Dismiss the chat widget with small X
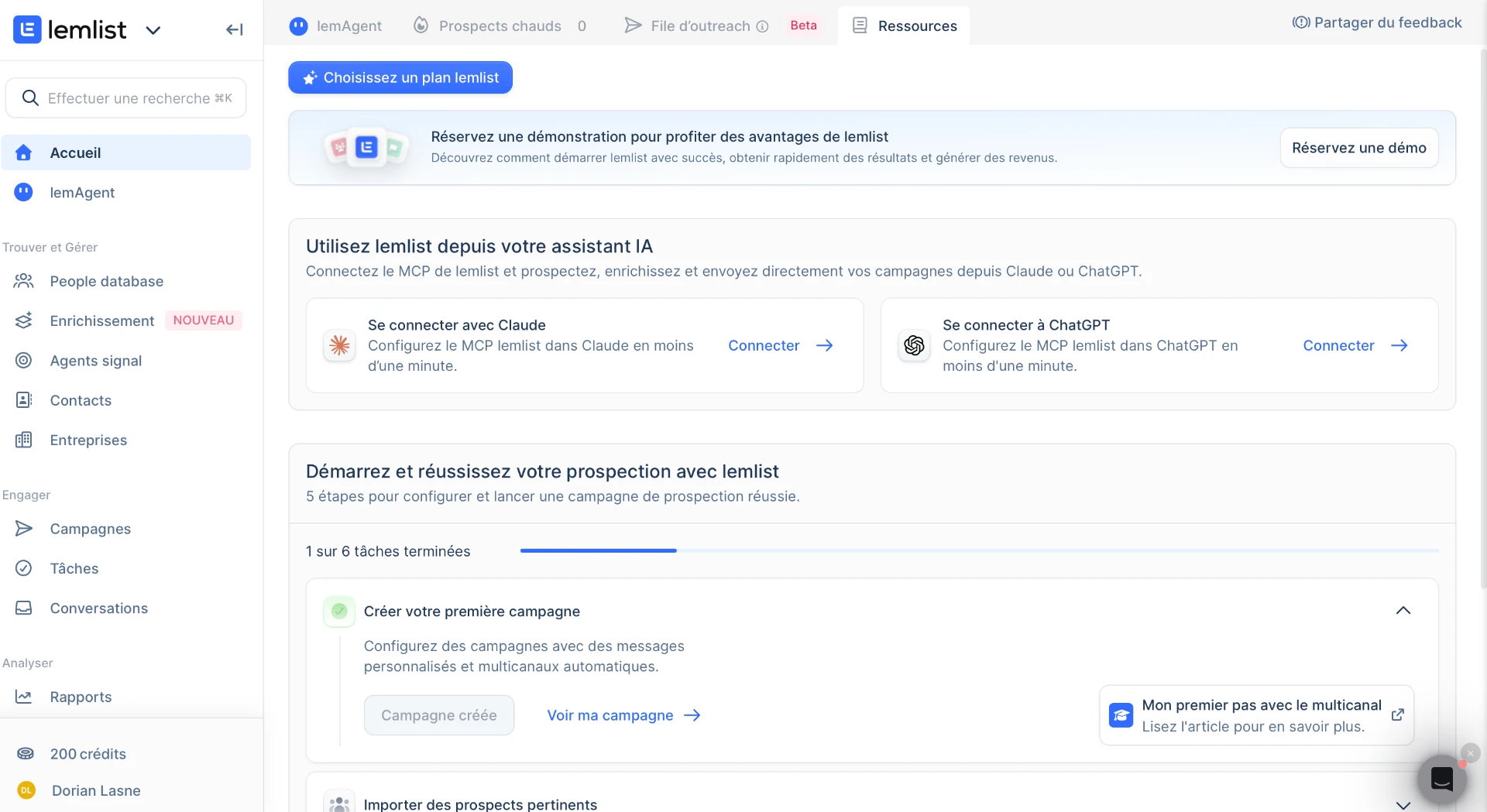This screenshot has height=812, width=1487. (1470, 752)
